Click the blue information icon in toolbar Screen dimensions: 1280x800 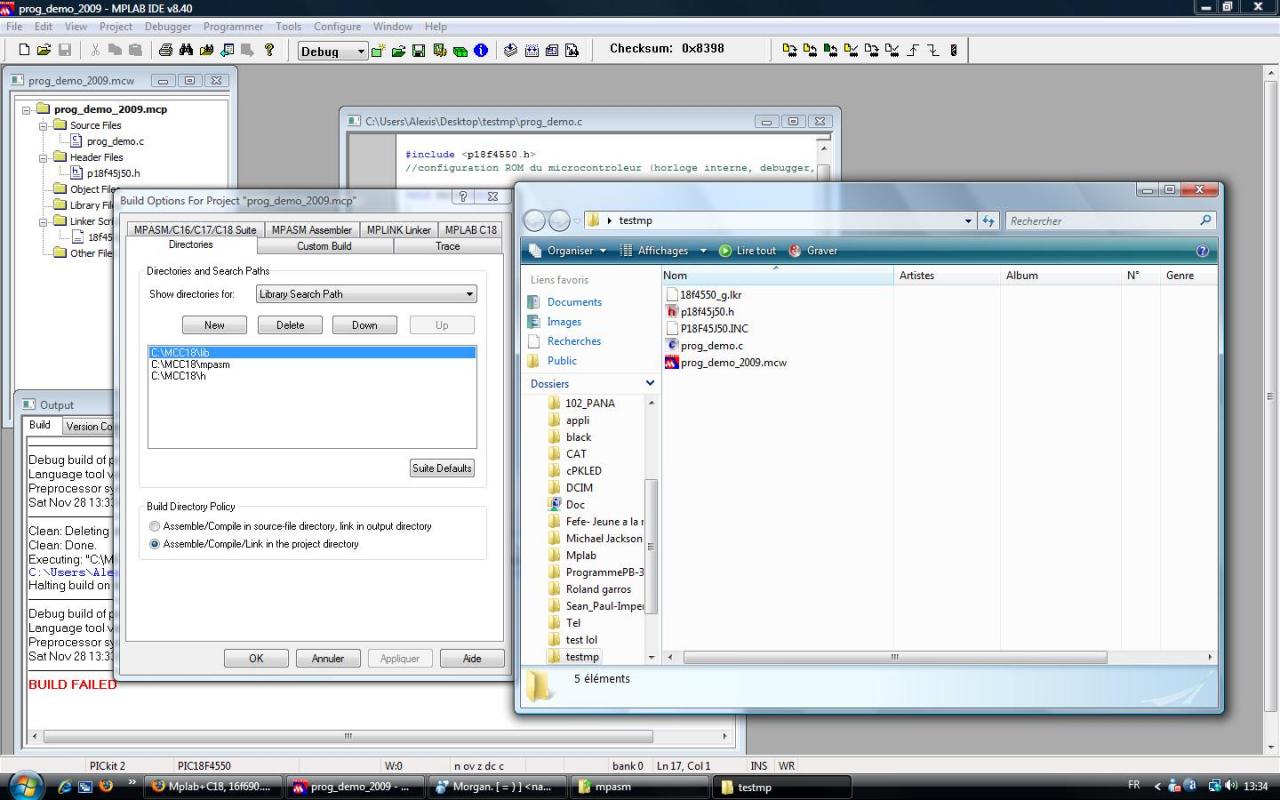tap(481, 50)
